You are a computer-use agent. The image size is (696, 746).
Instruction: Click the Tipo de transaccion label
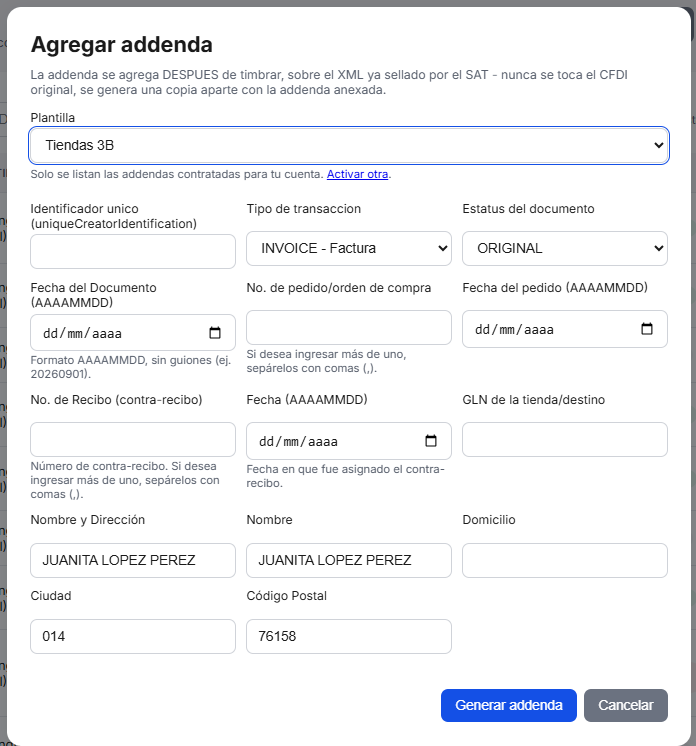304,209
